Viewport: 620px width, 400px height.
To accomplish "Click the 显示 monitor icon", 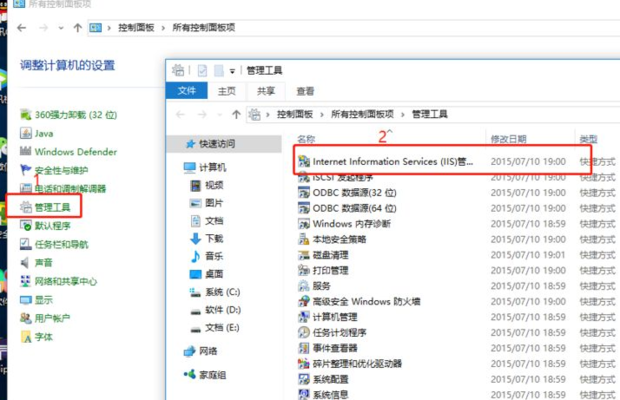I will coord(26,300).
